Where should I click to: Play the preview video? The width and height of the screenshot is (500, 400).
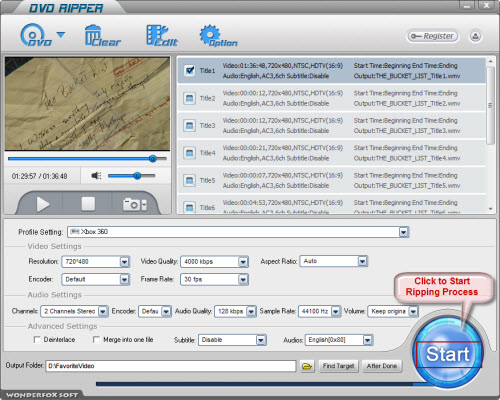42,204
